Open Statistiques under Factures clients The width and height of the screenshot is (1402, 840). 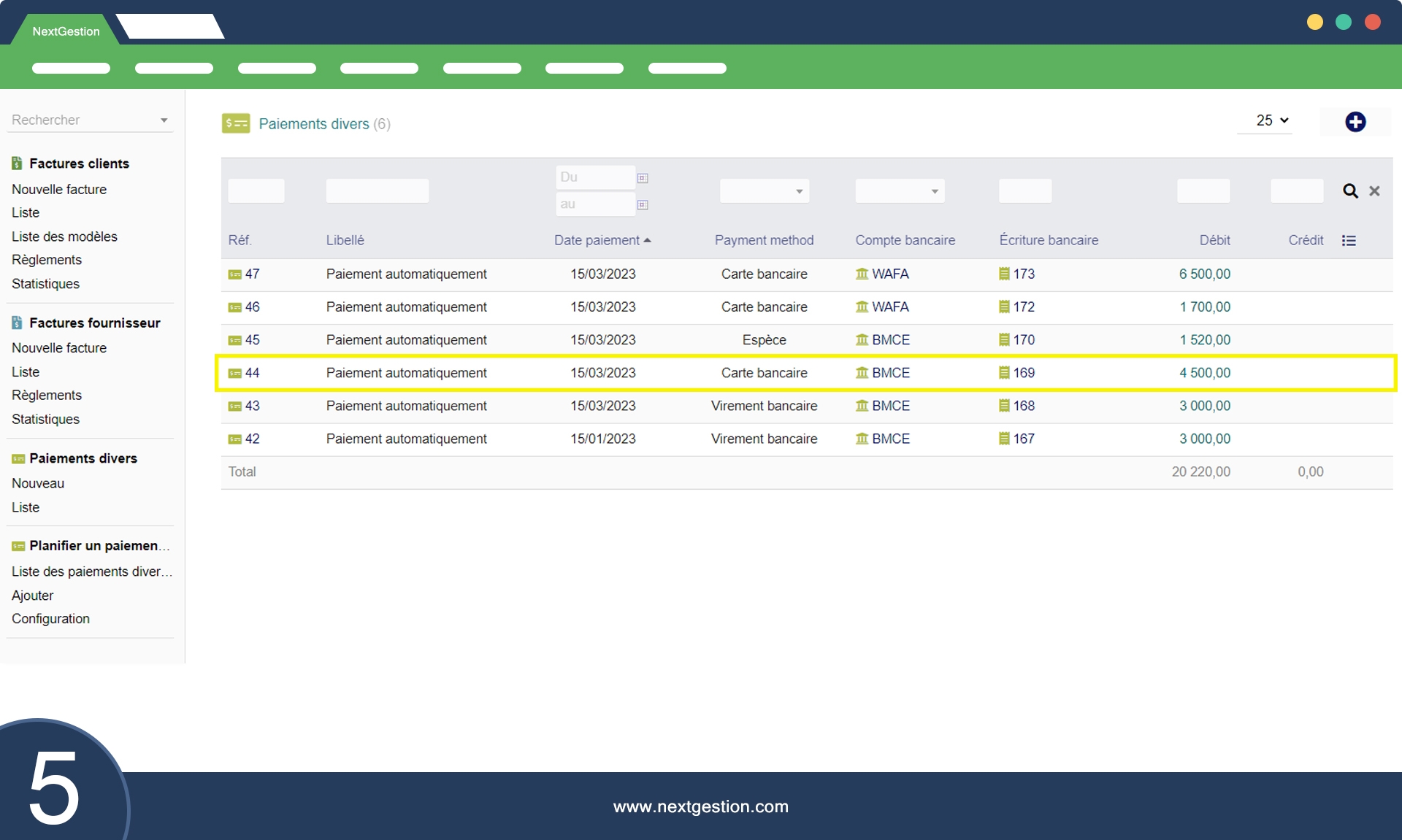[x=45, y=284]
